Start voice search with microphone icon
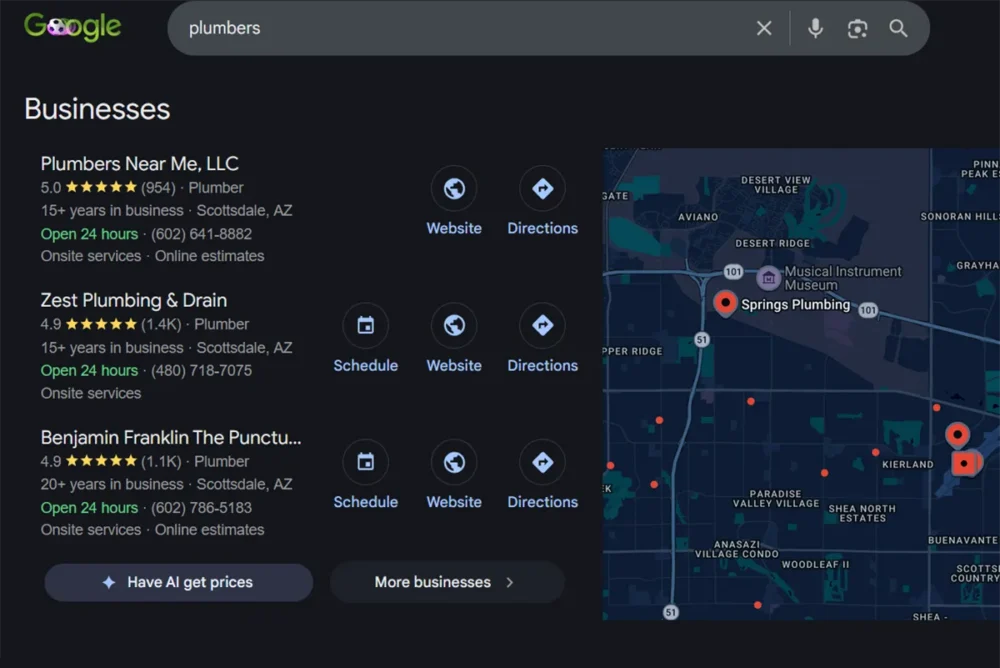This screenshot has height=668, width=1000. click(815, 28)
